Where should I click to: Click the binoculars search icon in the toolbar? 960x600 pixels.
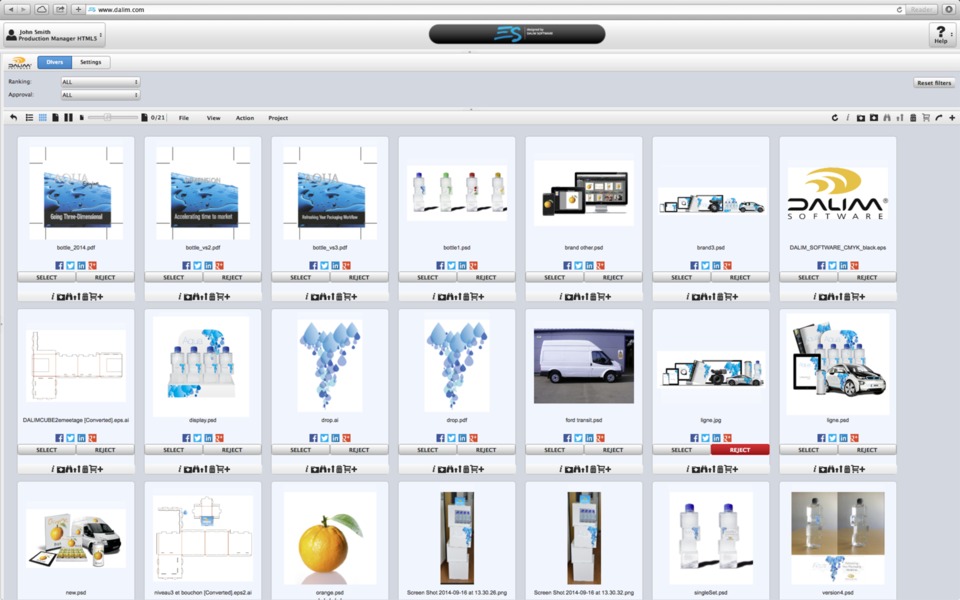(x=886, y=118)
